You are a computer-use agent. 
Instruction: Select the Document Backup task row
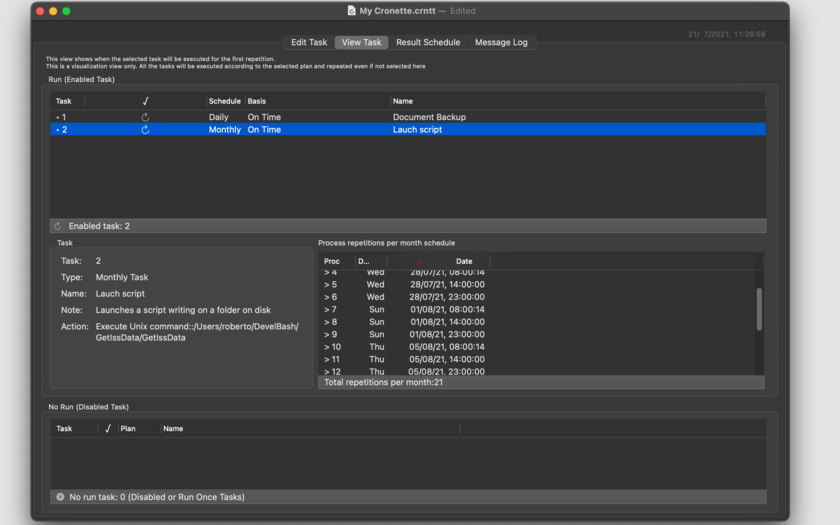pyautogui.click(x=408, y=117)
